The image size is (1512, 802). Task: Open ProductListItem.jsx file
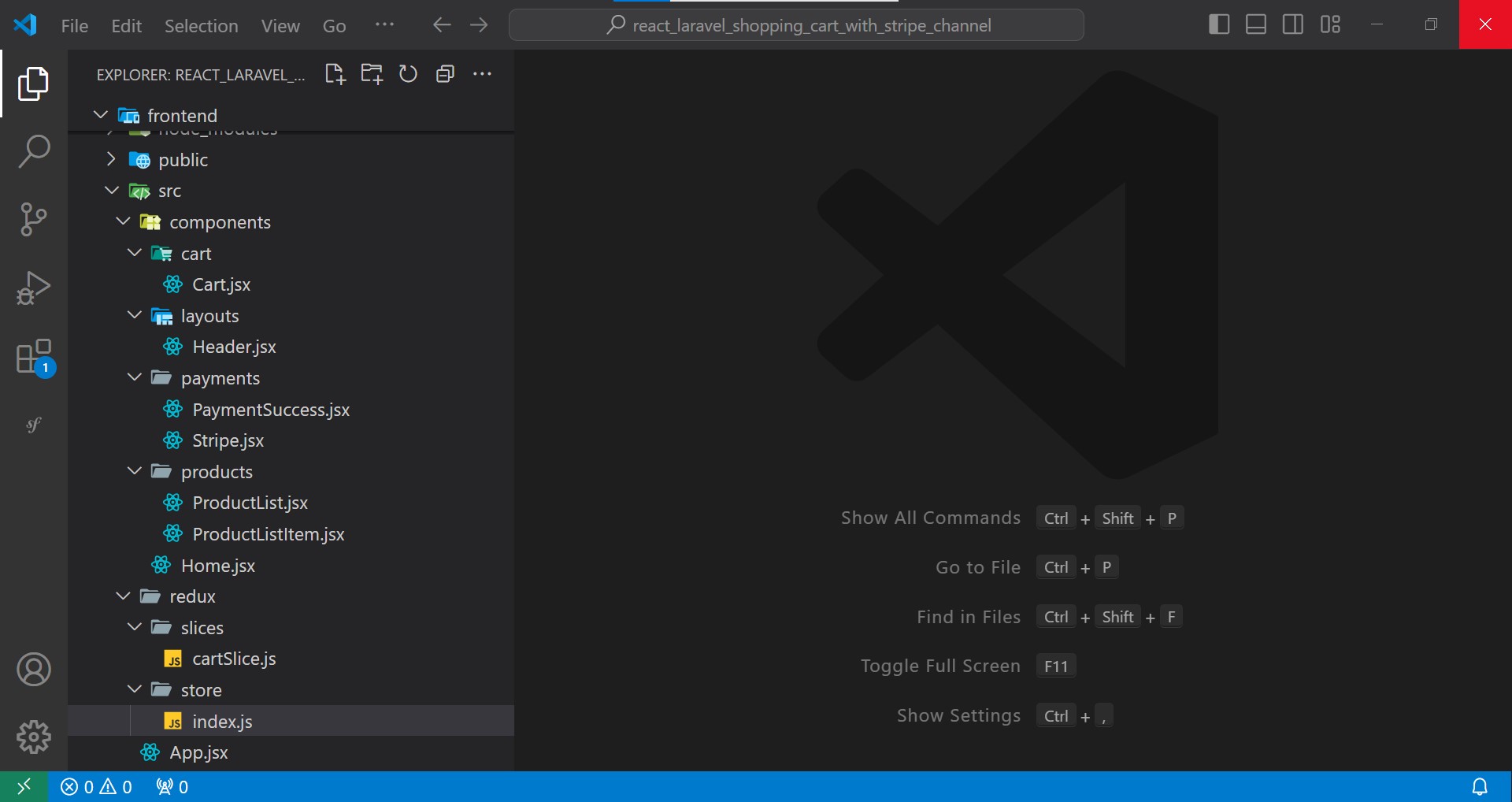click(x=291, y=534)
